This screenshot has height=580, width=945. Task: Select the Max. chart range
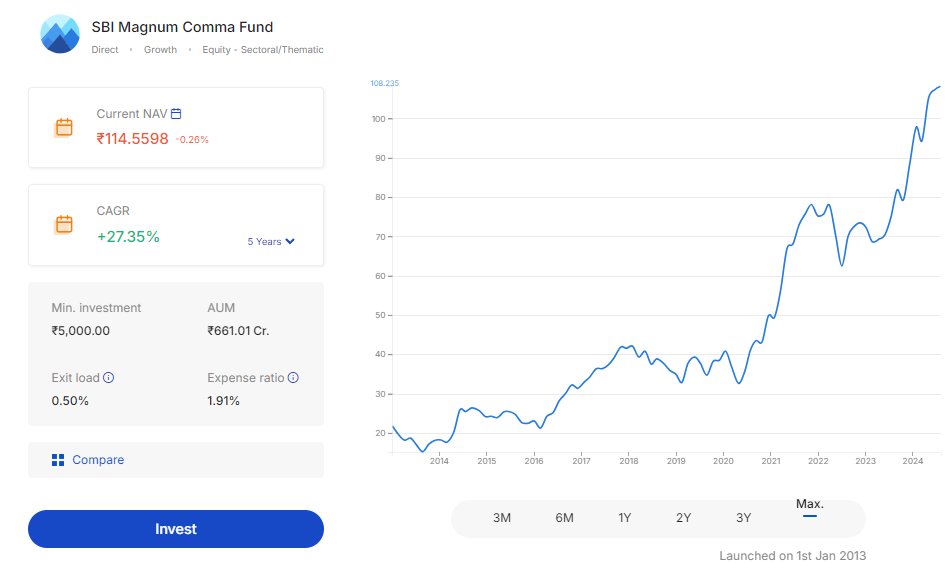pyautogui.click(x=809, y=504)
